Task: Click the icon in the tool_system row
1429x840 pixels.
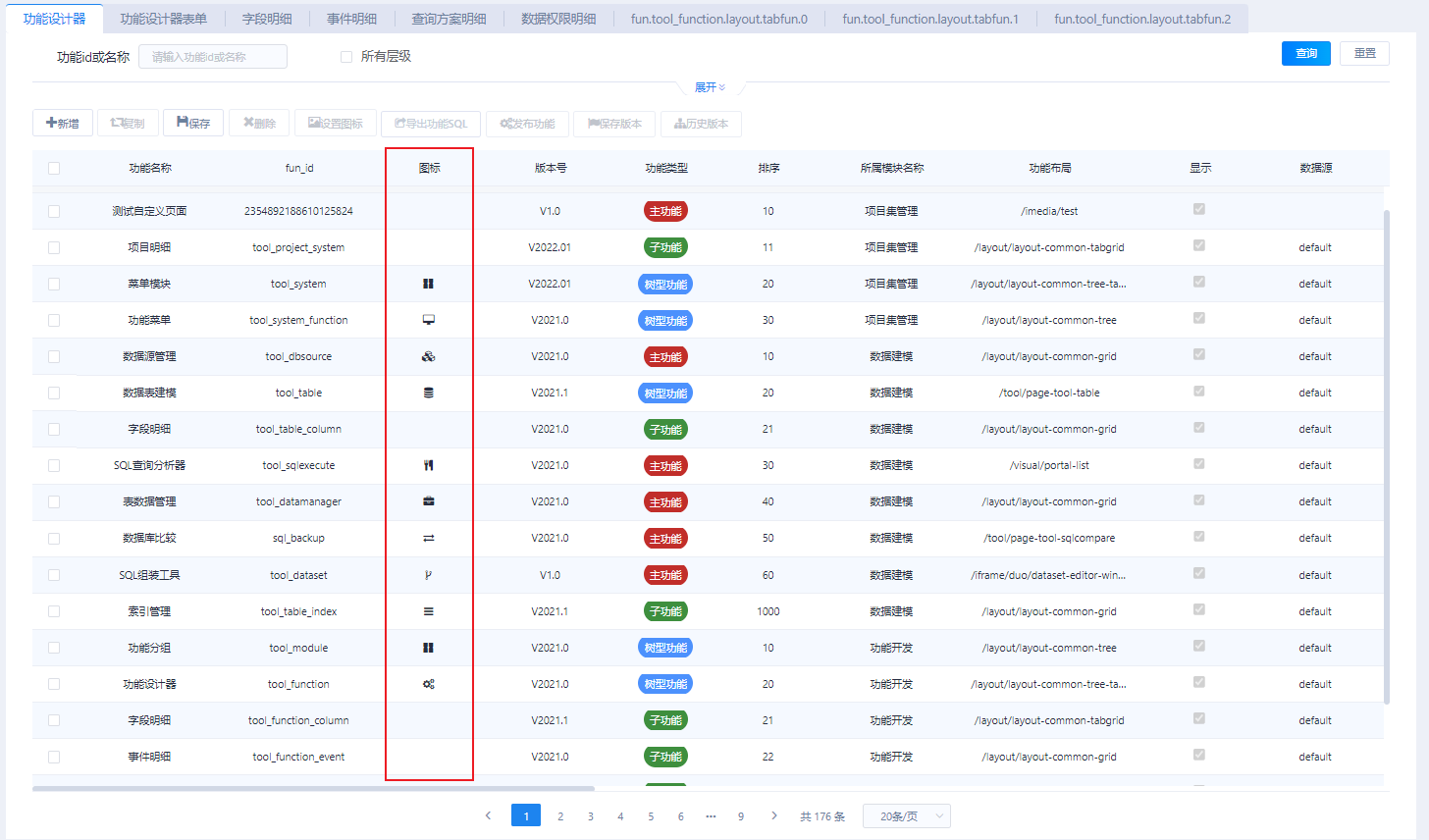Action: coord(428,284)
